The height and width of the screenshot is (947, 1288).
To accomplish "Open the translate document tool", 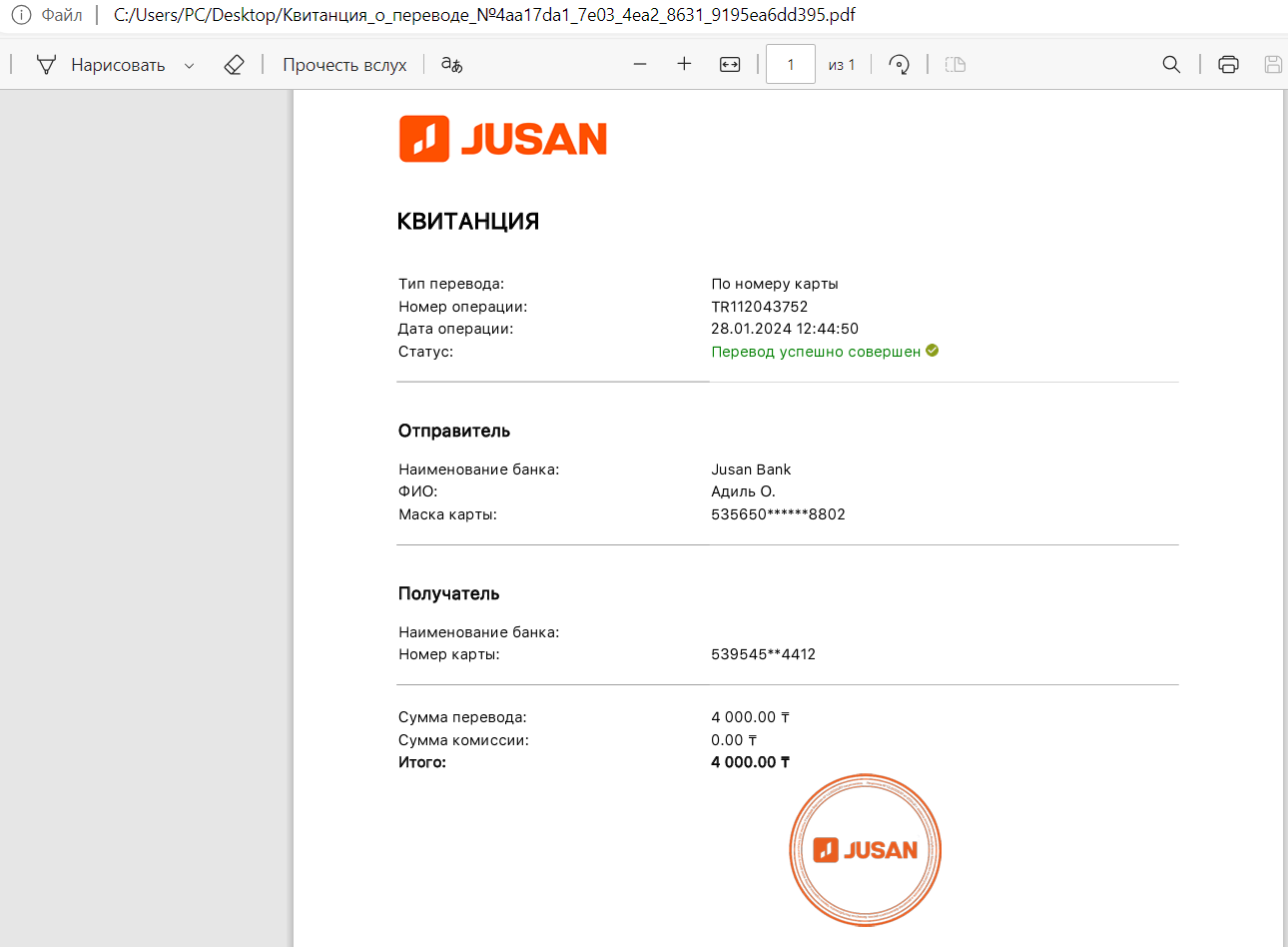I will coord(452,65).
